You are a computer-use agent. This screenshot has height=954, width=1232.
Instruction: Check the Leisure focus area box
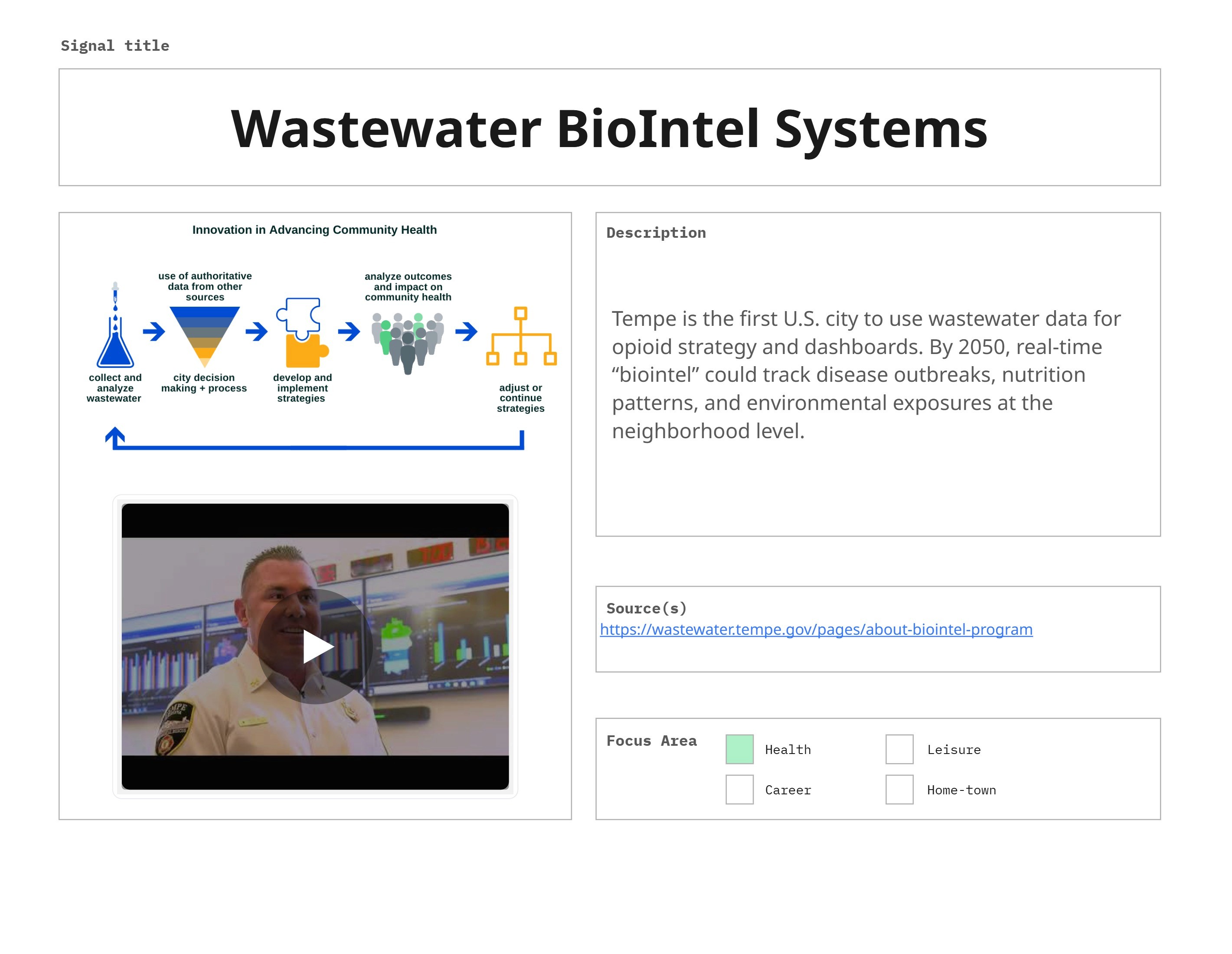tap(899, 749)
